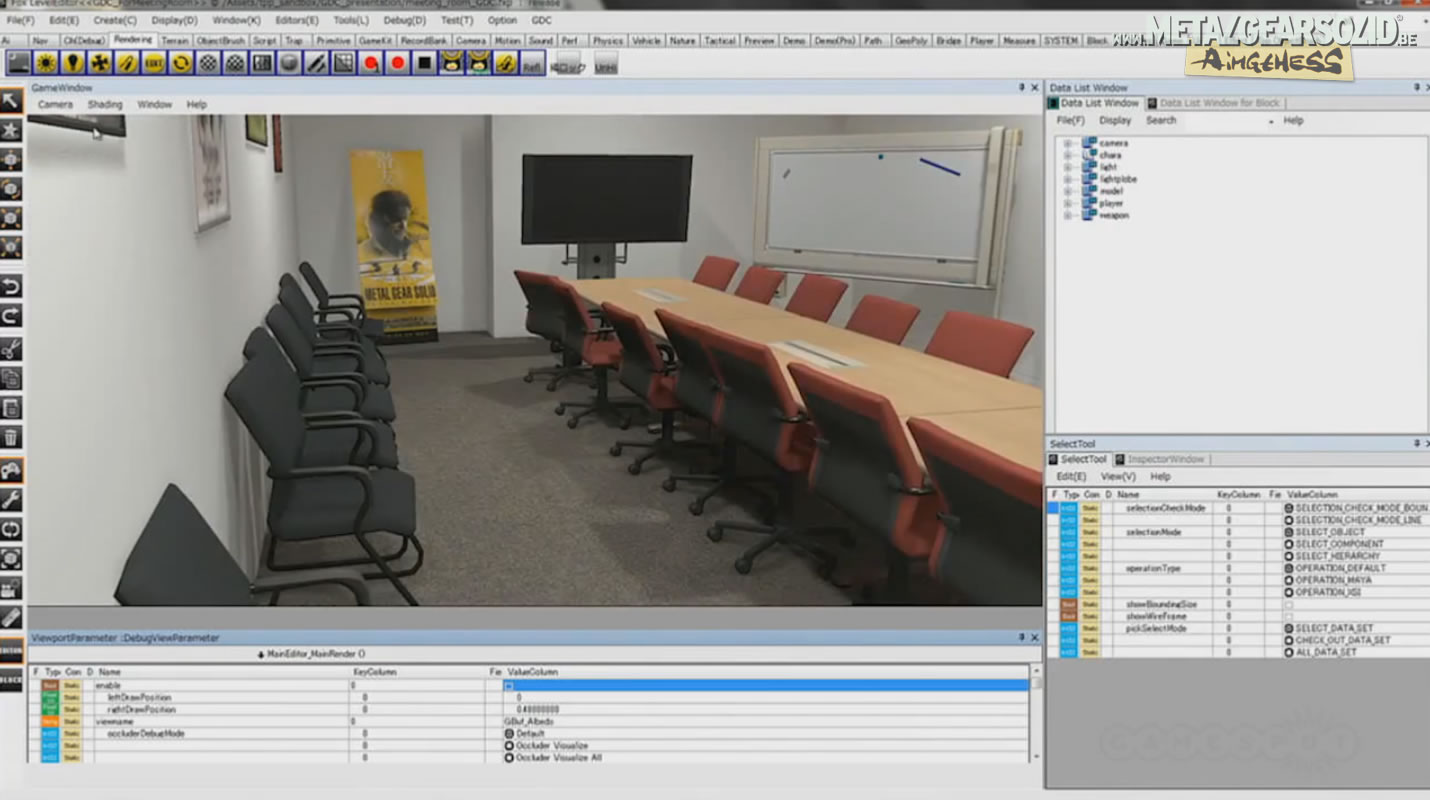Viewport: 1430px width, 800px height.
Task: Click the first checkered sphere toolbar icon
Action: (x=208, y=63)
